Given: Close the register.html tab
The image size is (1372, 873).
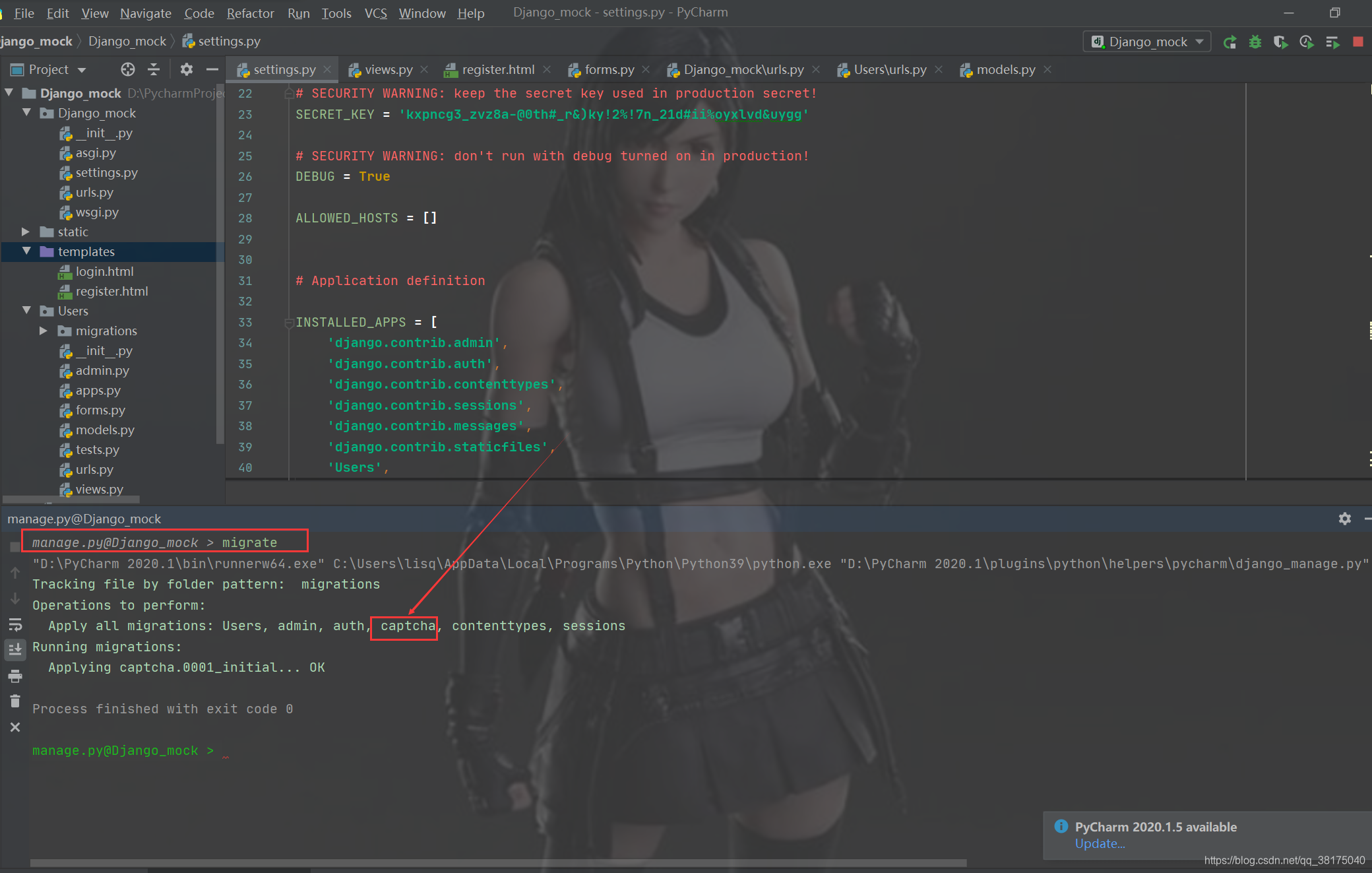Looking at the screenshot, I should pos(547,69).
